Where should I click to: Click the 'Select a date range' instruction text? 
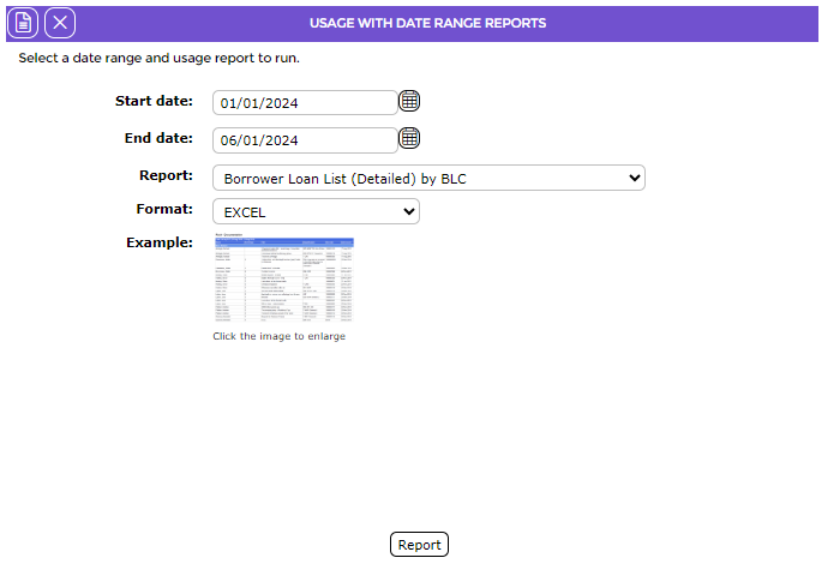click(159, 58)
